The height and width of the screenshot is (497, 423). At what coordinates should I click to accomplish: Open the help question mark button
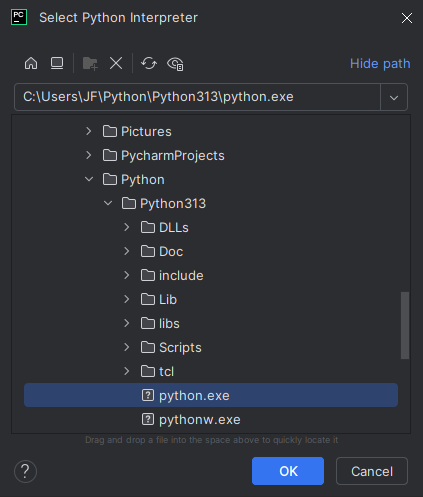[x=25, y=471]
